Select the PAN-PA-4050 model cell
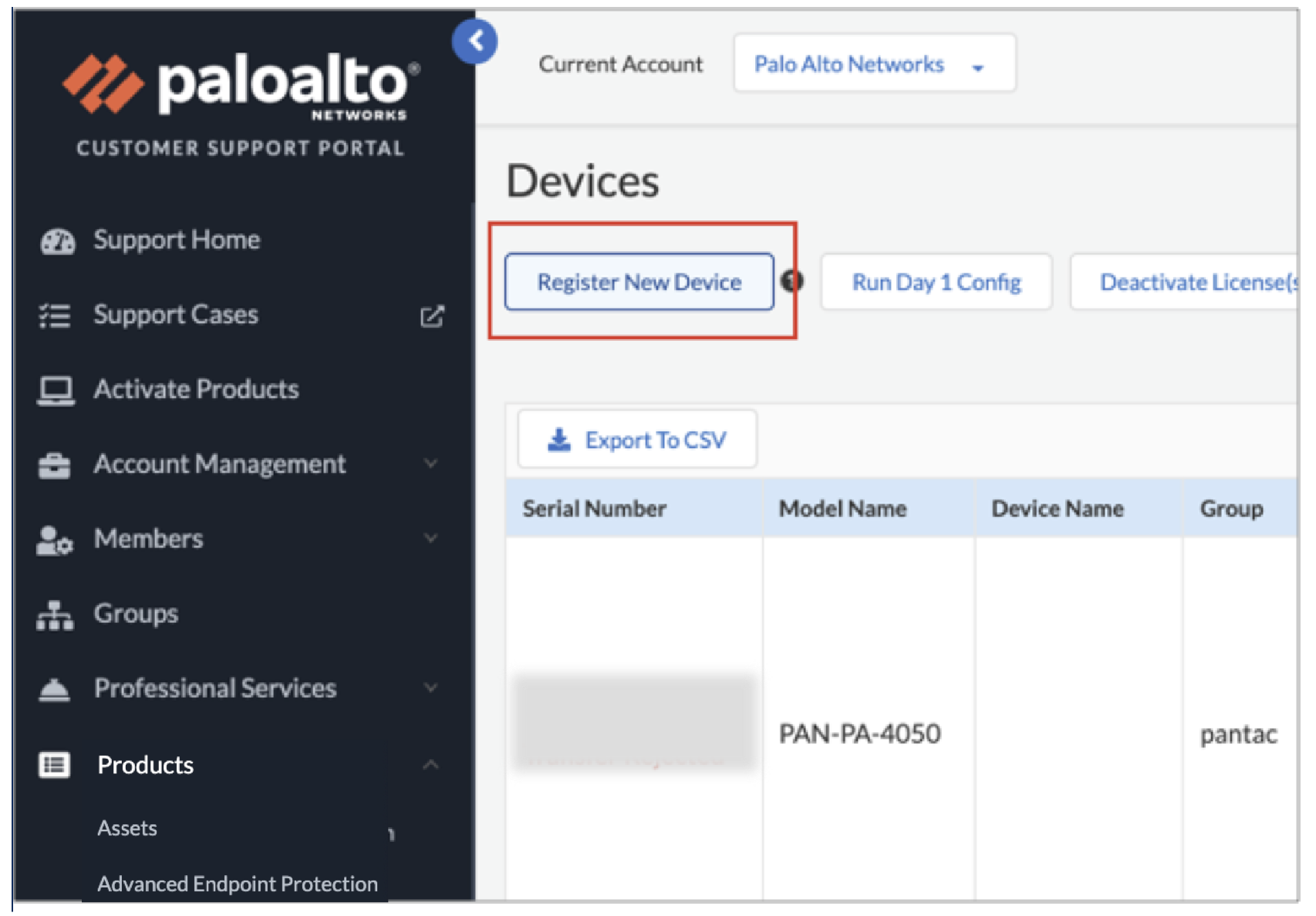 click(859, 733)
